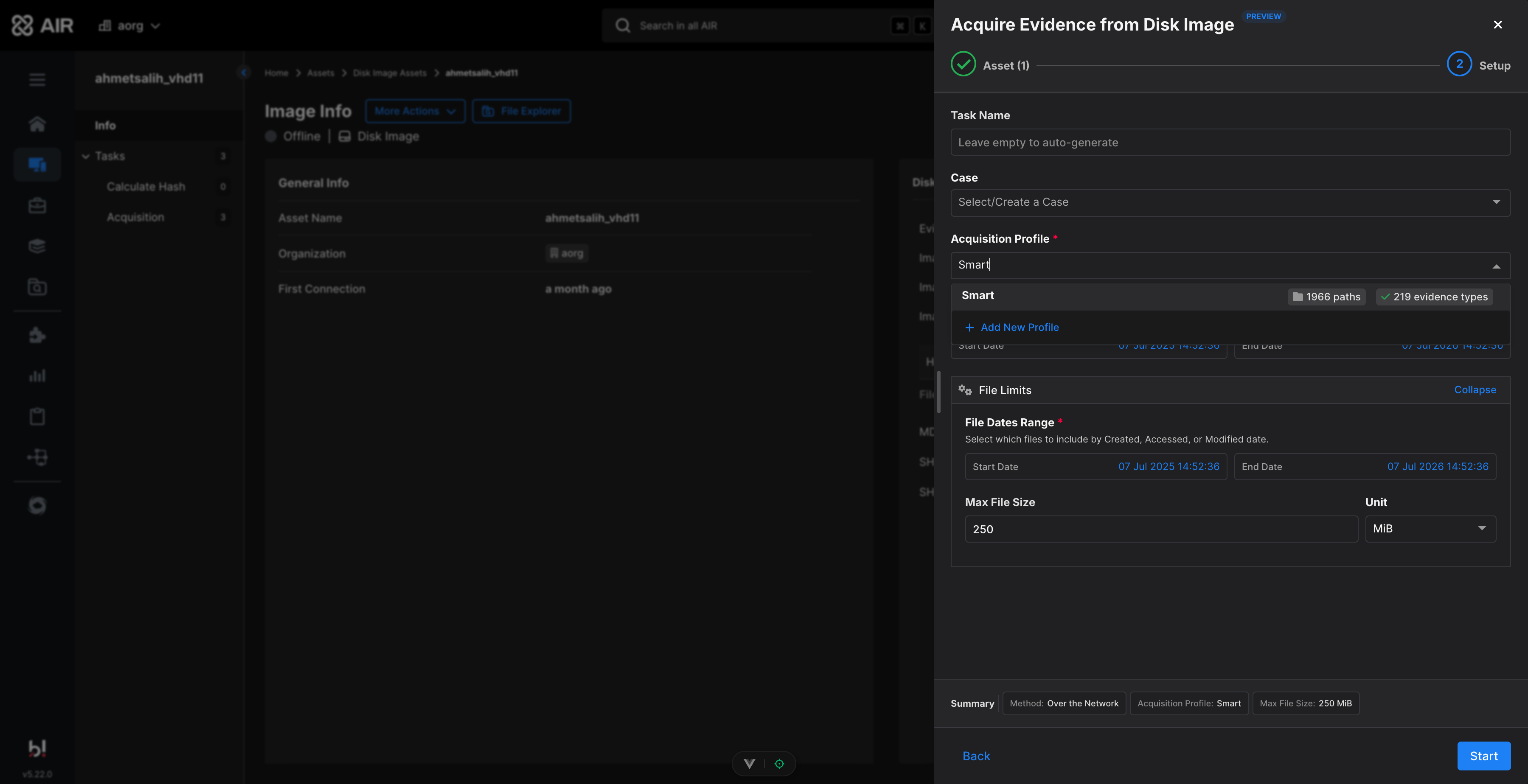Go to Disk Image Assets breadcrumb
Viewport: 1528px width, 784px height.
pyautogui.click(x=390, y=73)
